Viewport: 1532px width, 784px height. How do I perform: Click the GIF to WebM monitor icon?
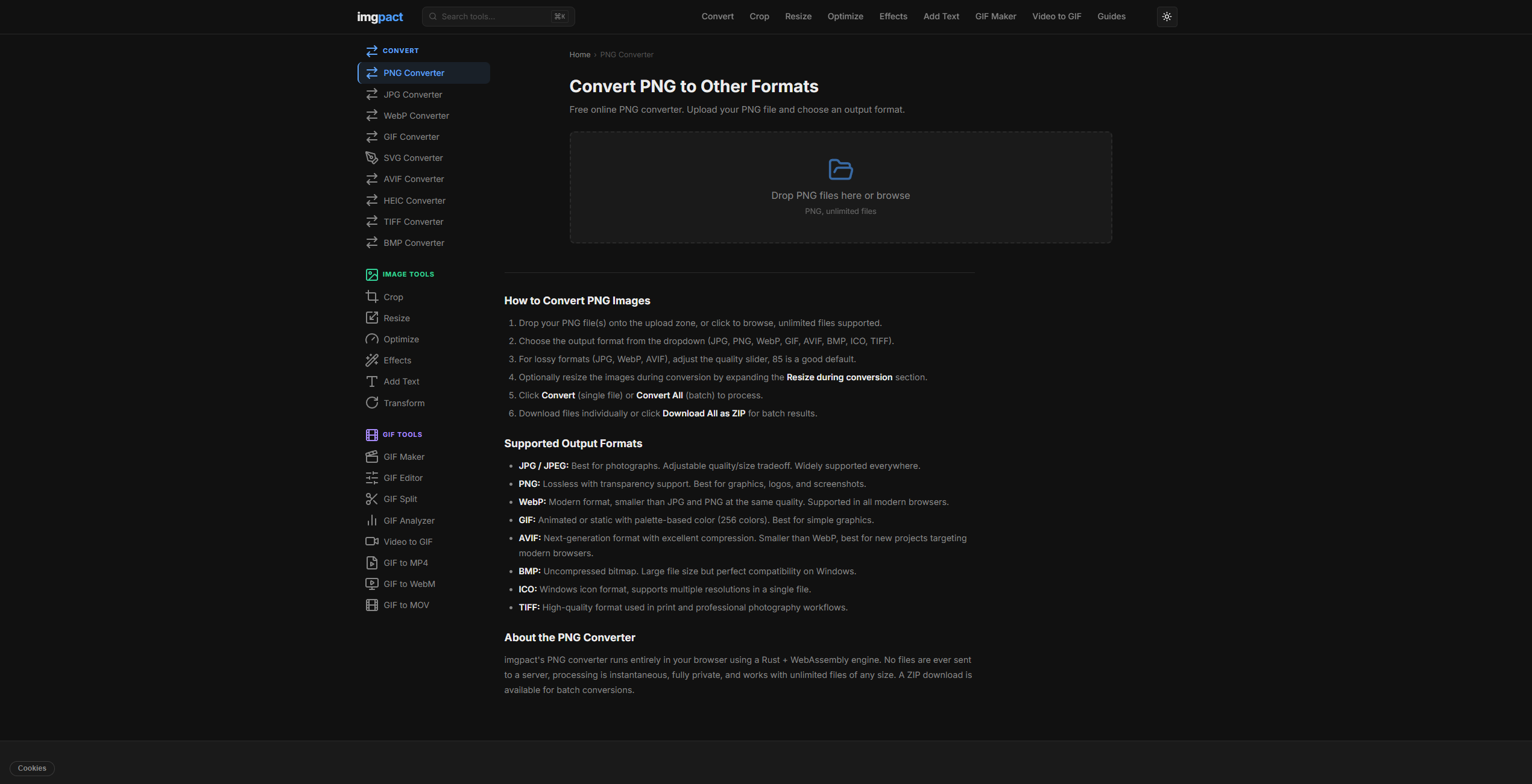point(372,584)
